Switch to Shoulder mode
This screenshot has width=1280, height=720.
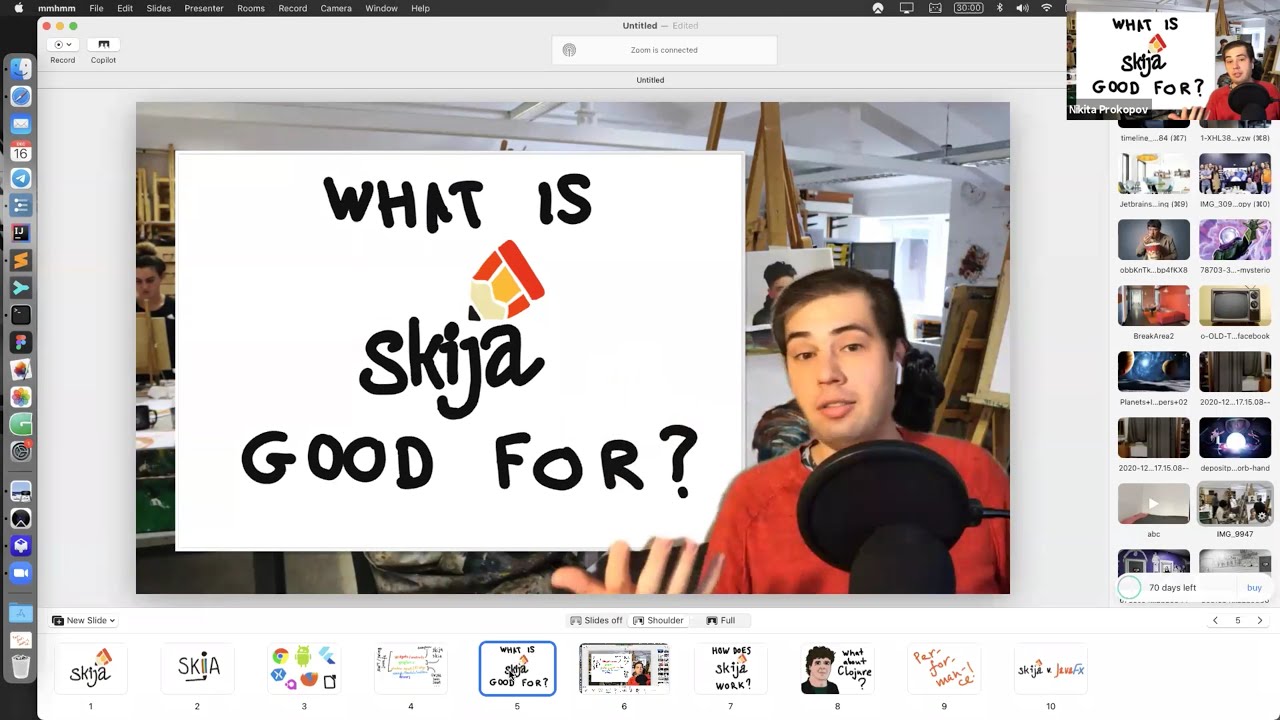click(x=658, y=620)
